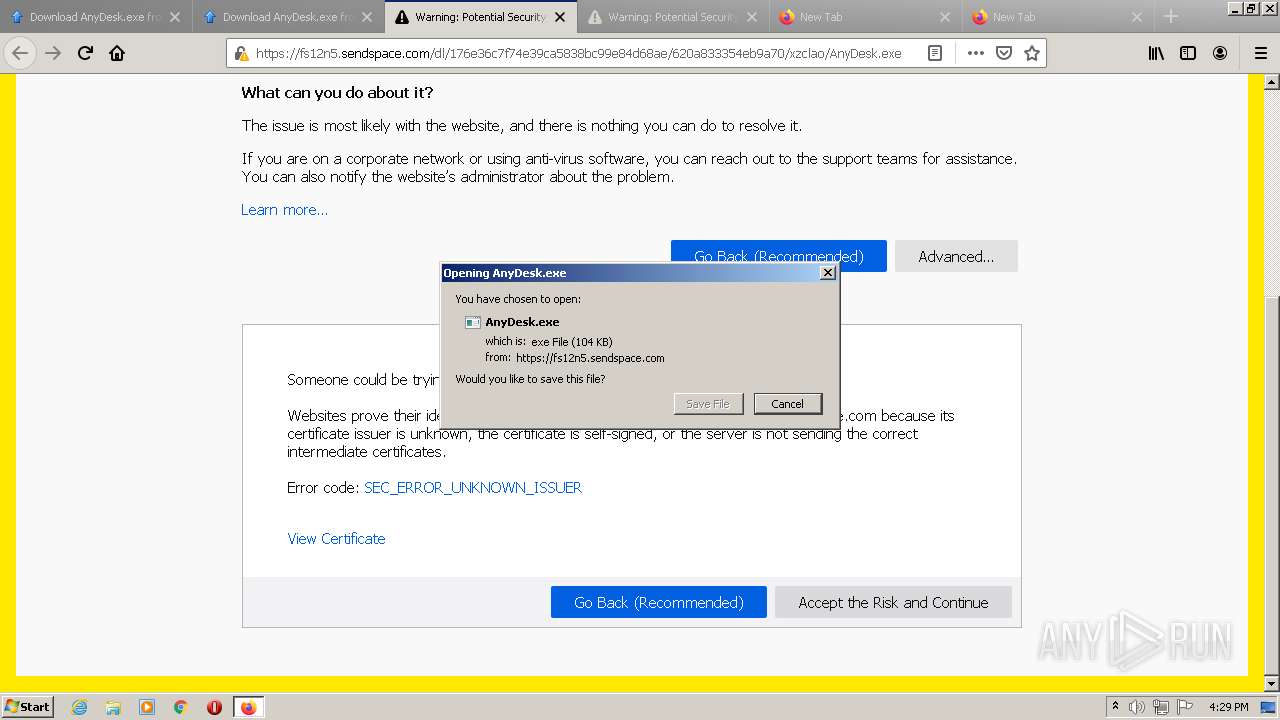Click Accept the Risk and Continue
The width and height of the screenshot is (1280, 720).
pyautogui.click(x=893, y=602)
